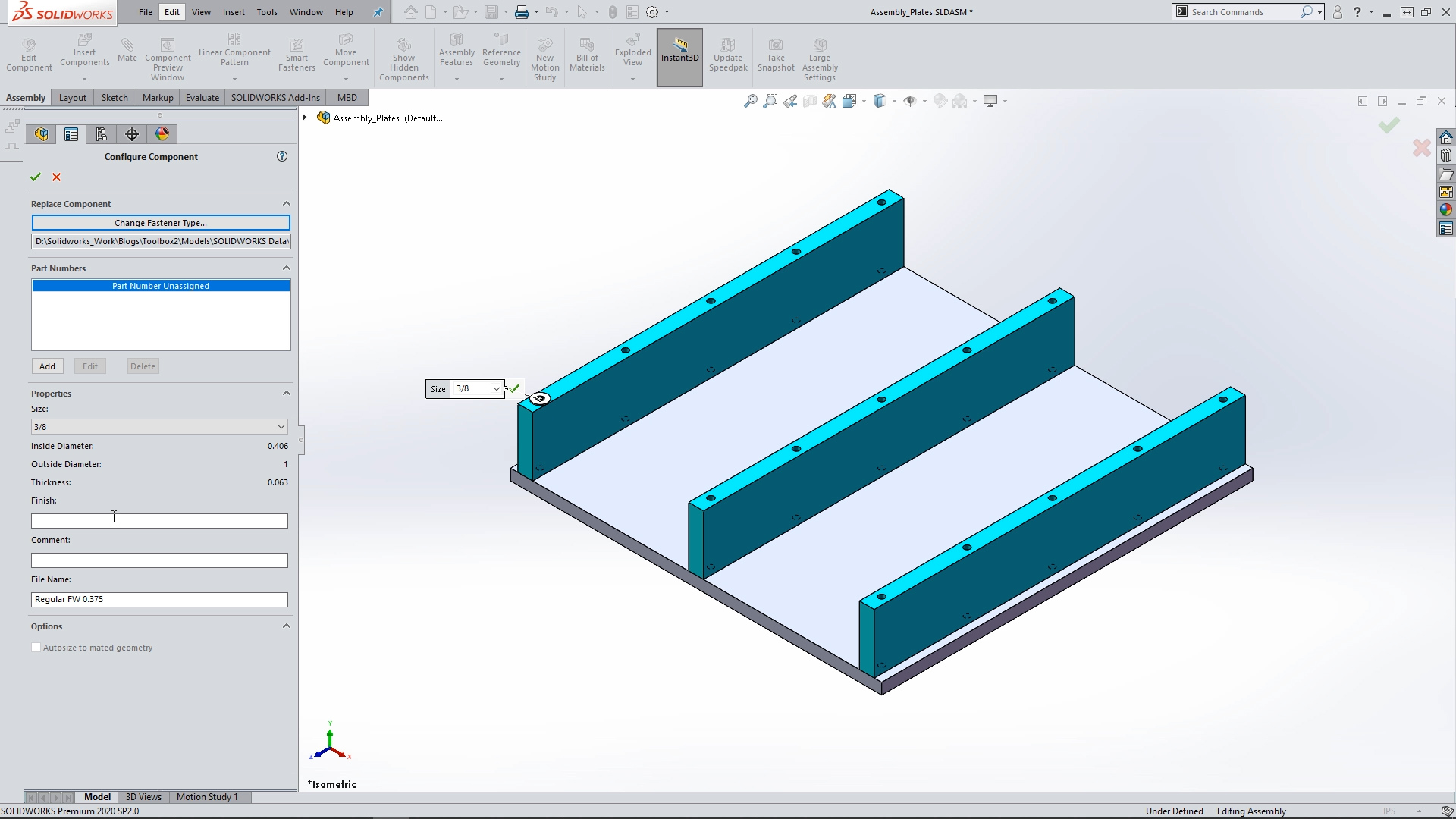Collapse Part Numbers section
The width and height of the screenshot is (1456, 819).
(x=287, y=268)
